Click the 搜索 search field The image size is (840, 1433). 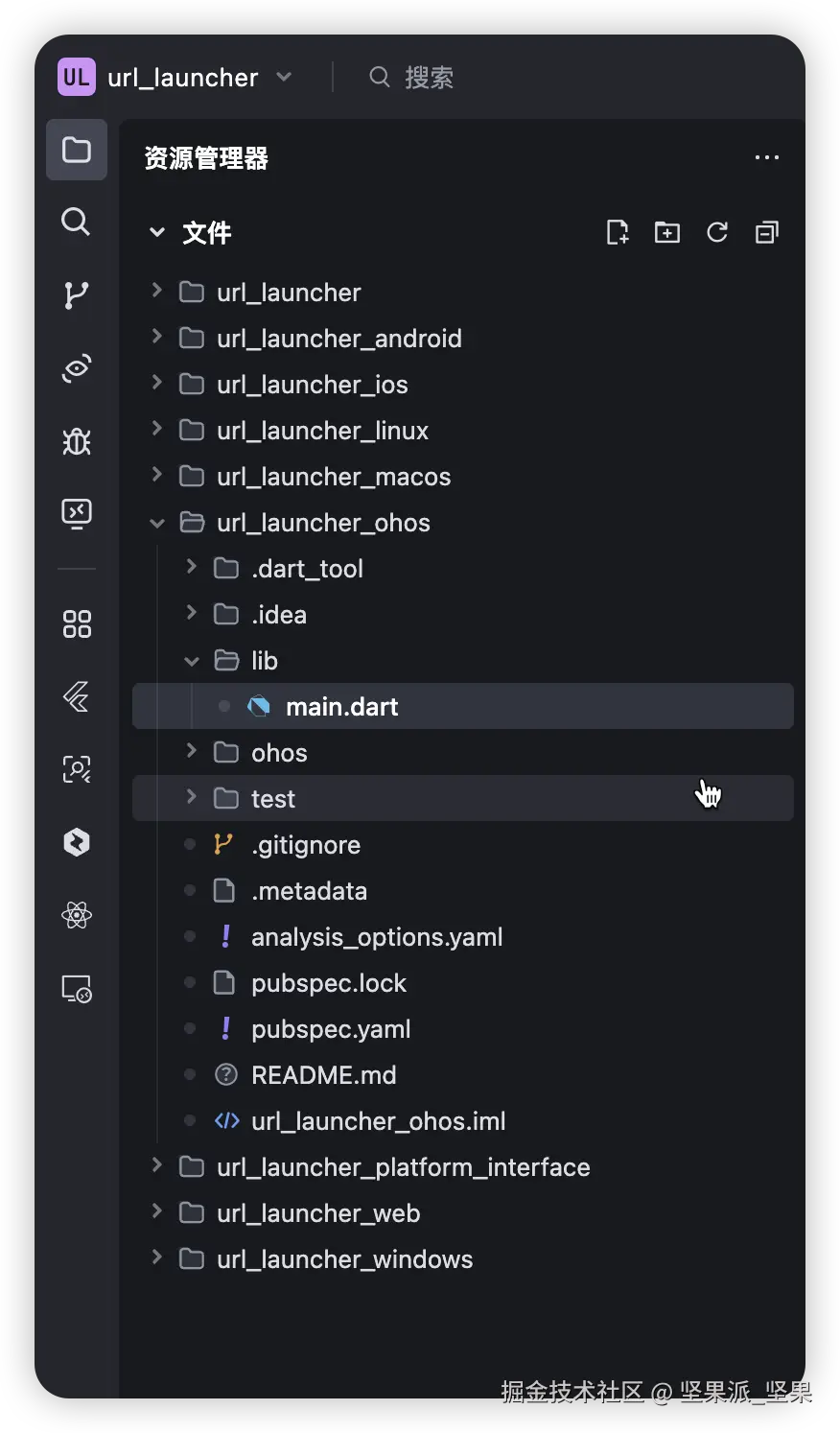(x=429, y=78)
